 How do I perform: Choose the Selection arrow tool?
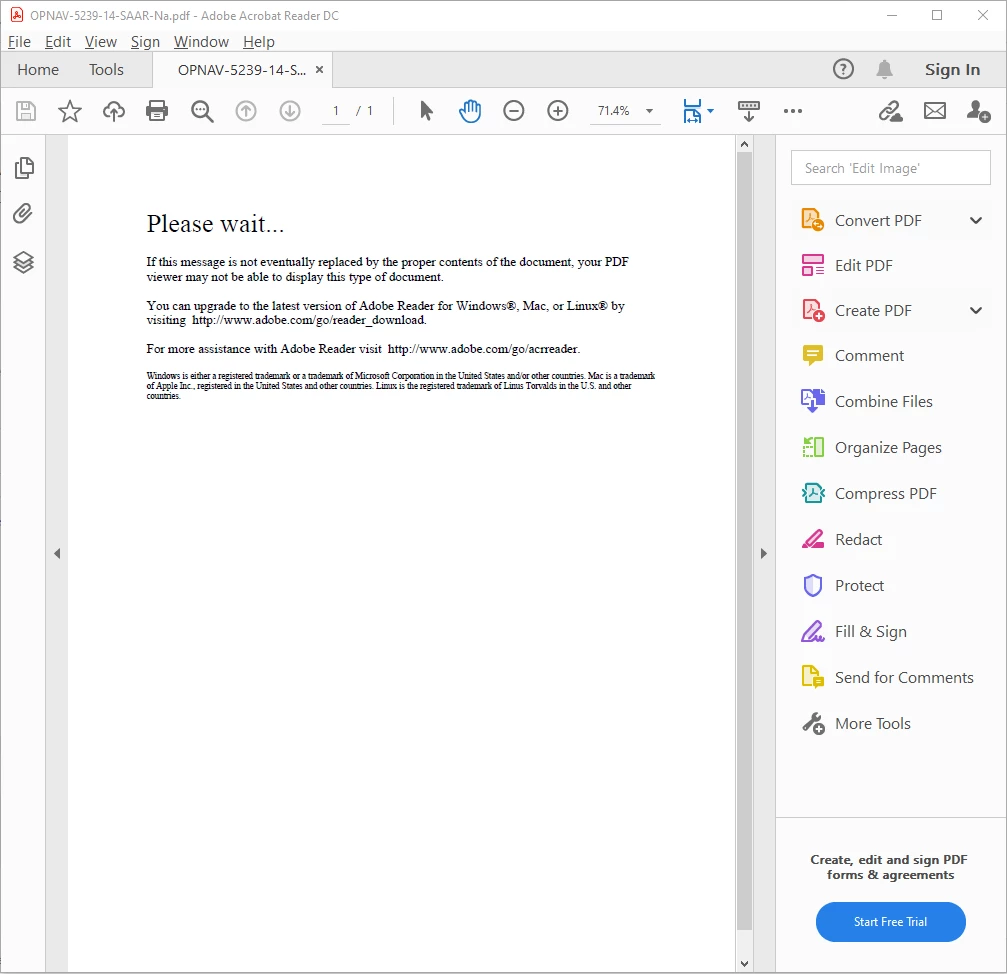coord(426,111)
